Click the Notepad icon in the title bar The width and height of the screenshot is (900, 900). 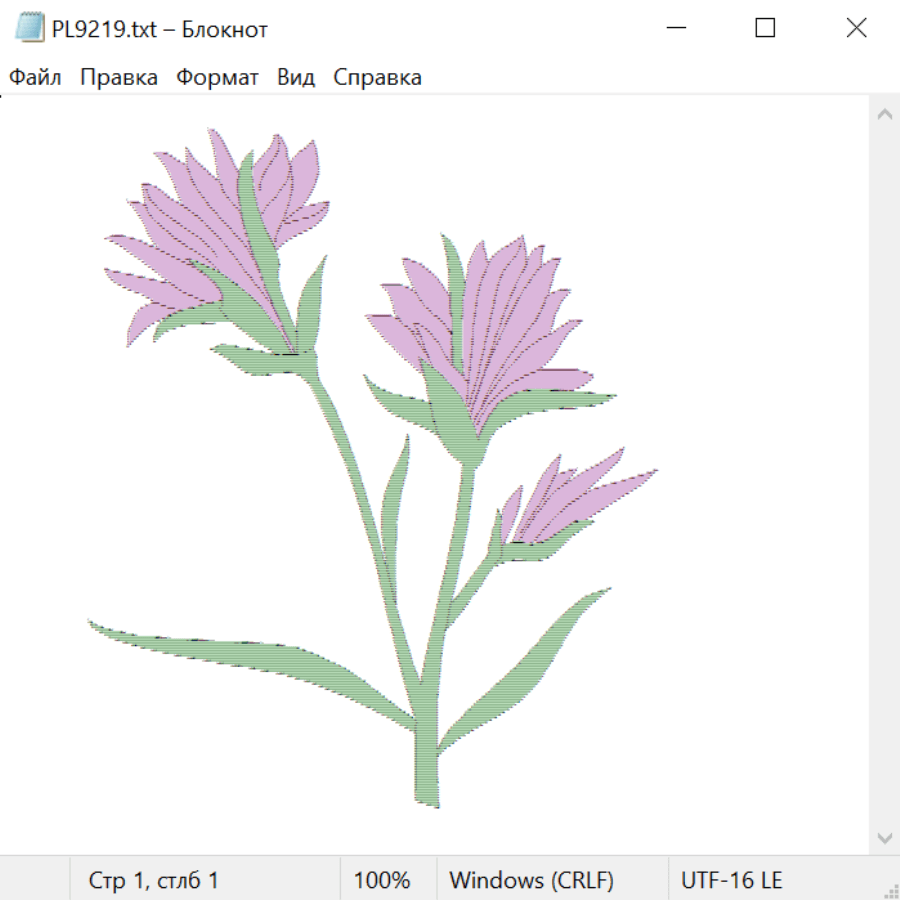pyautogui.click(x=29, y=28)
